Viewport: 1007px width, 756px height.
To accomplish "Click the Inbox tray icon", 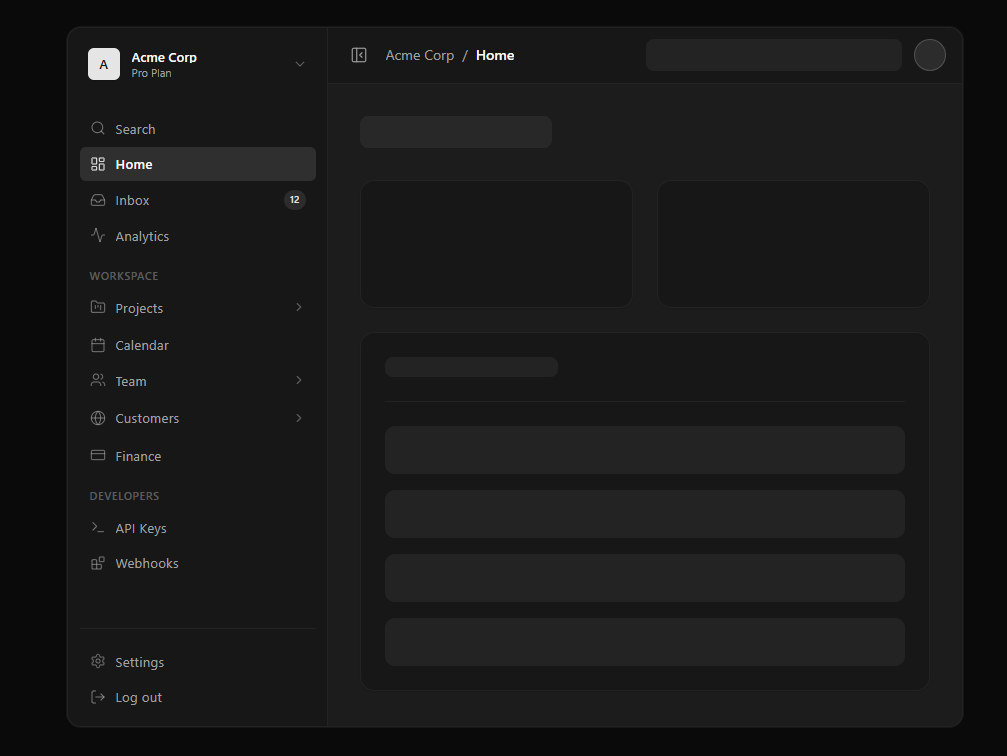I will point(98,200).
